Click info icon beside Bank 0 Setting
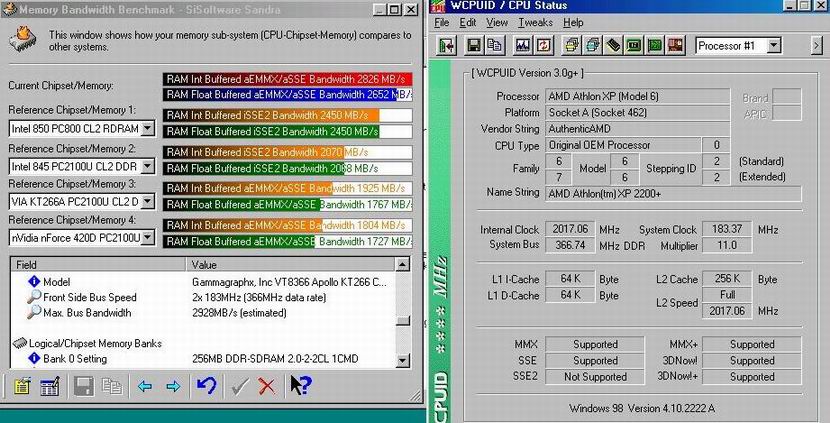Image resolution: width=830 pixels, height=423 pixels. (34, 358)
